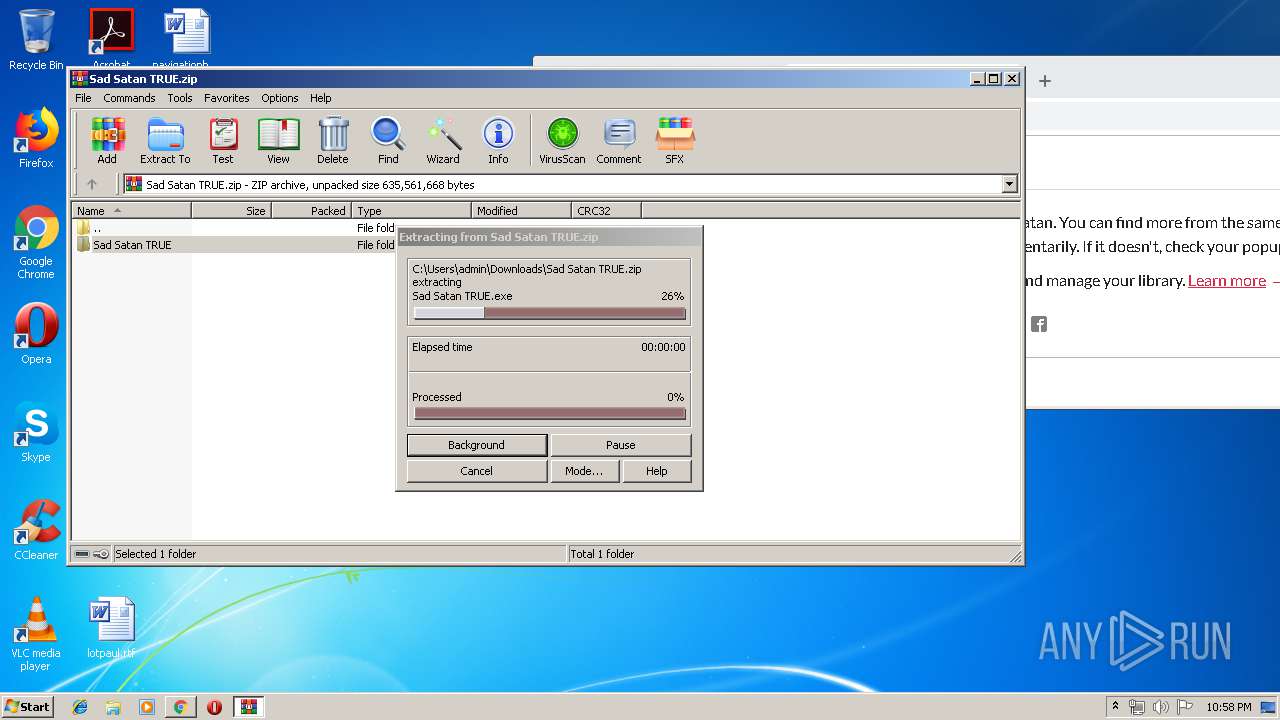This screenshot has width=1280, height=720.
Task: Click the Comment toolbar icon
Action: tap(619, 140)
